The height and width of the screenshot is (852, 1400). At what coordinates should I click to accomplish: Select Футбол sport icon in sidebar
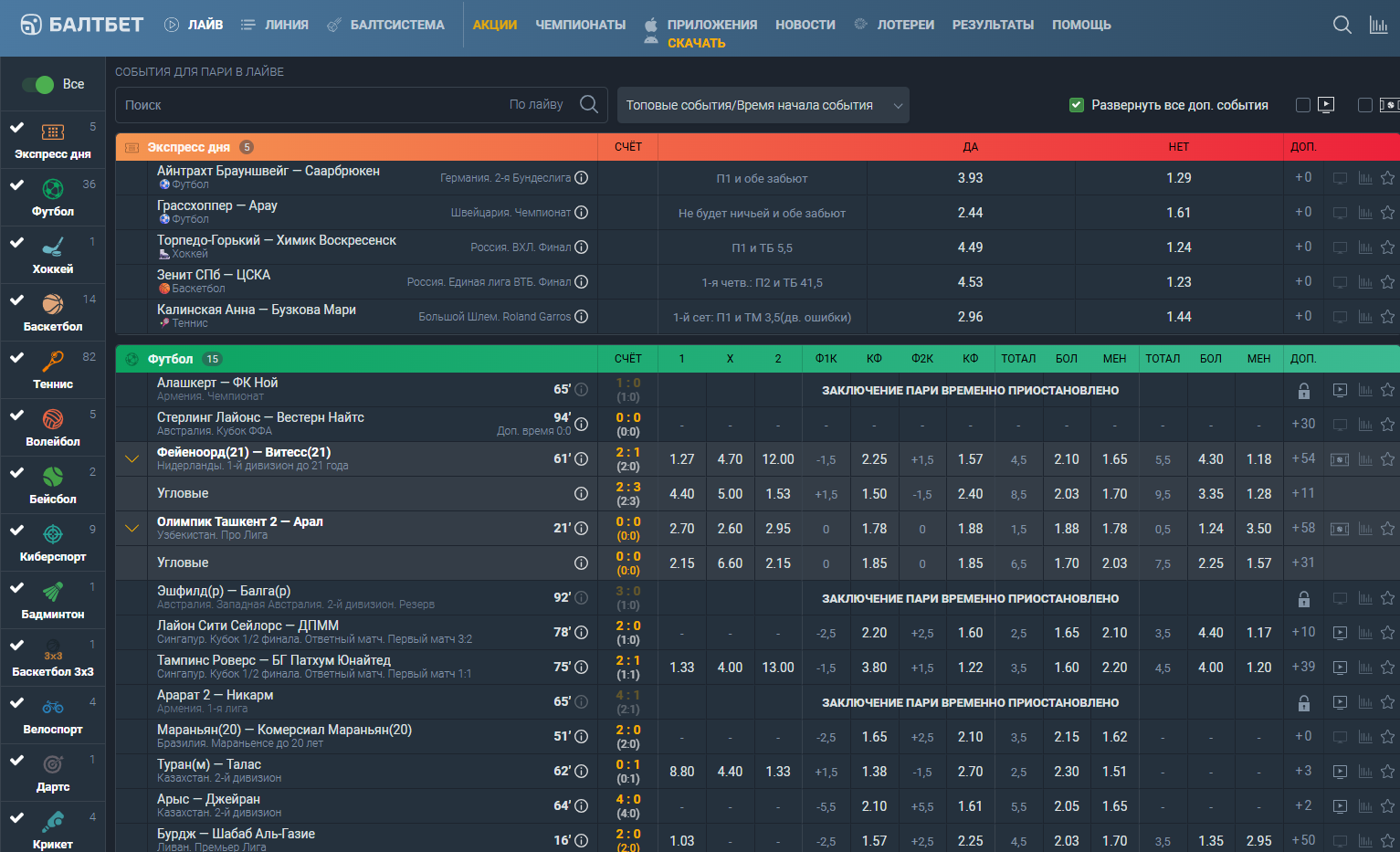53,189
